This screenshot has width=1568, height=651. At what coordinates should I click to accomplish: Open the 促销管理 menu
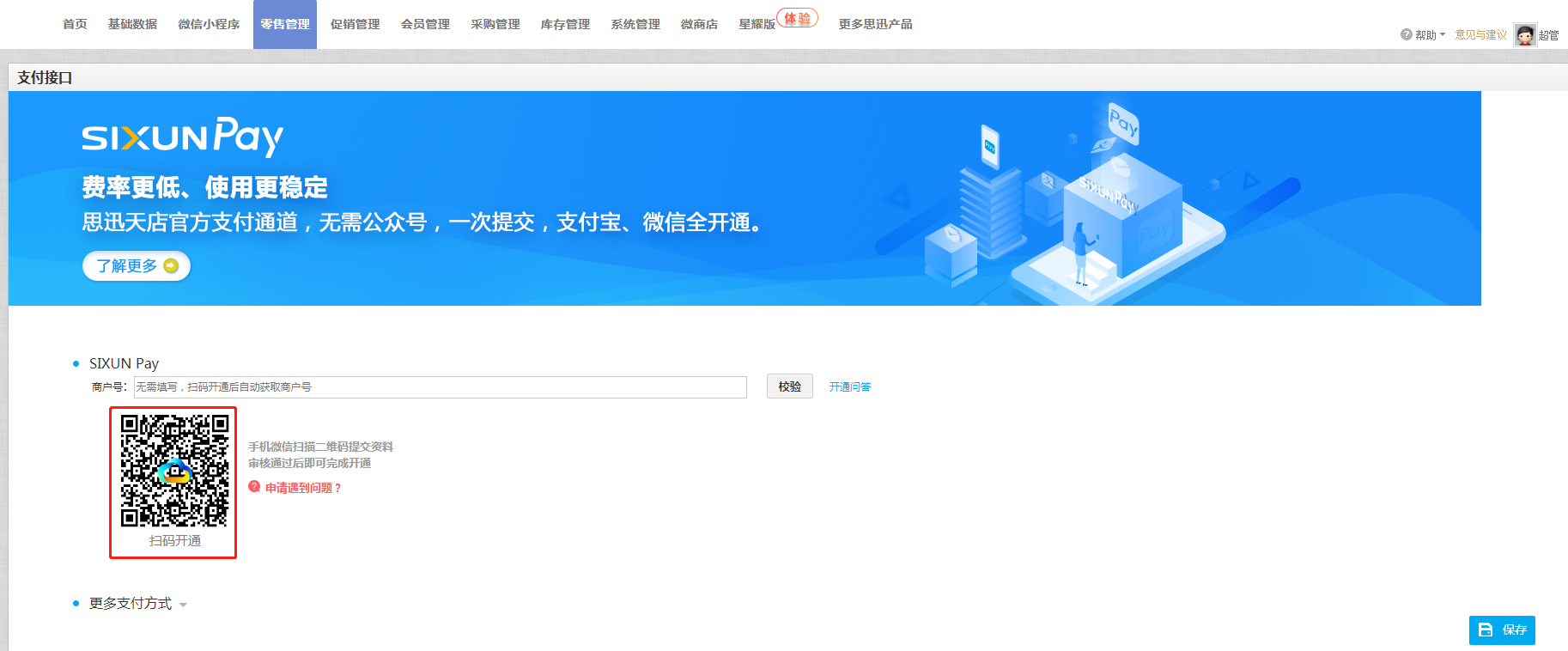click(x=356, y=24)
